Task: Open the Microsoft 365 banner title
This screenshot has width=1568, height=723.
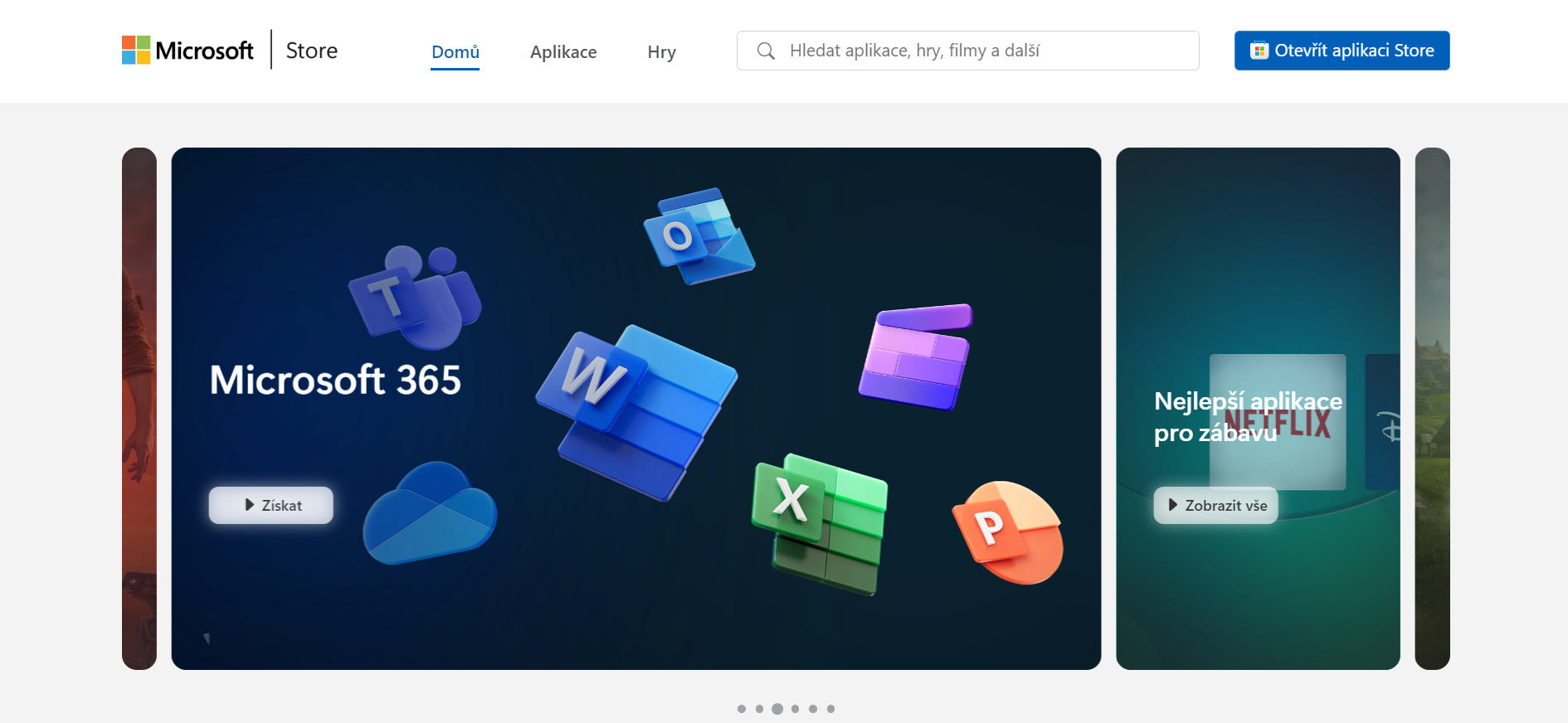Action: pyautogui.click(x=335, y=380)
